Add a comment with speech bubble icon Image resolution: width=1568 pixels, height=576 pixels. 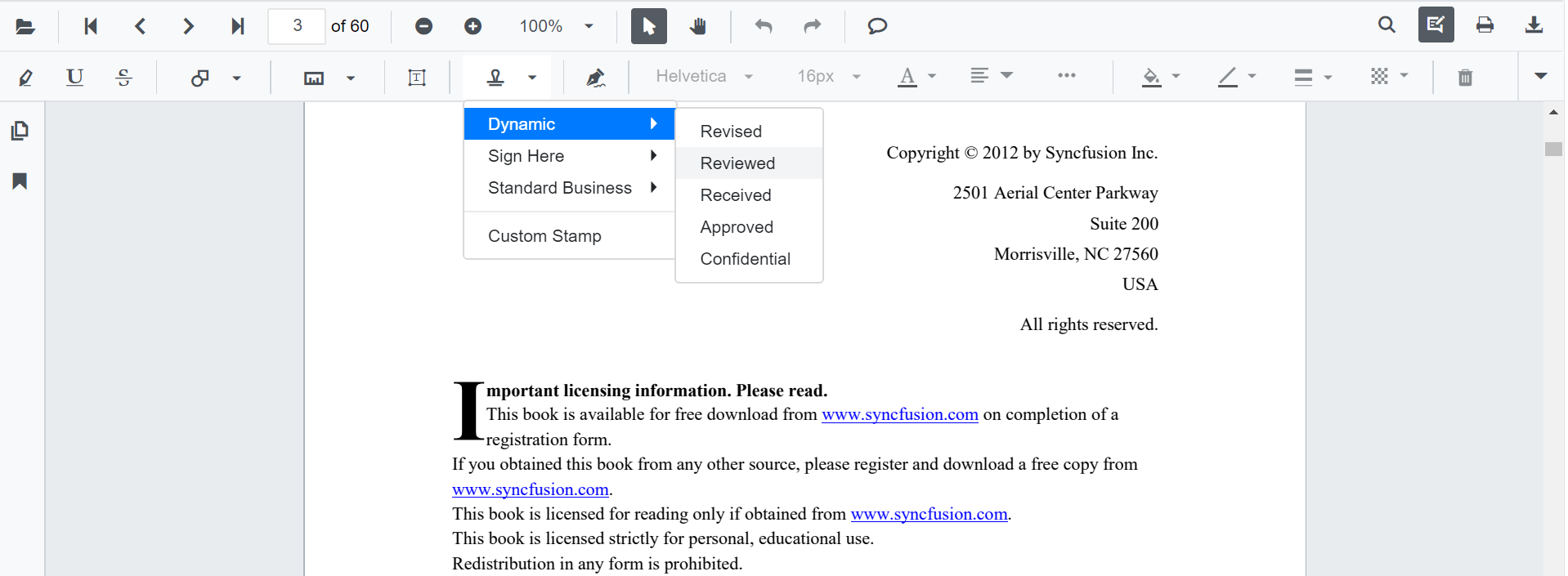877,26
